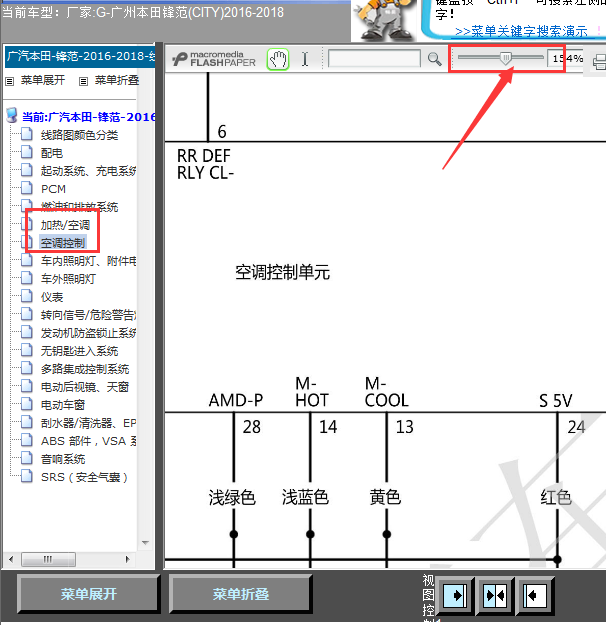Image resolution: width=606 pixels, height=625 pixels.
Task: Open 电动后视镜、天窗 tree item
Action: pos(85,387)
